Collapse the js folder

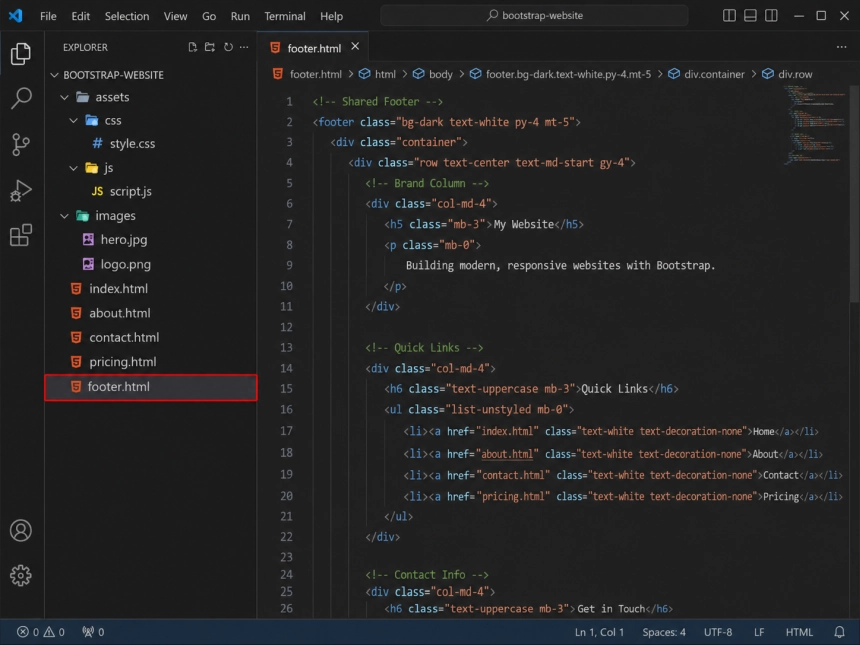(x=73, y=168)
